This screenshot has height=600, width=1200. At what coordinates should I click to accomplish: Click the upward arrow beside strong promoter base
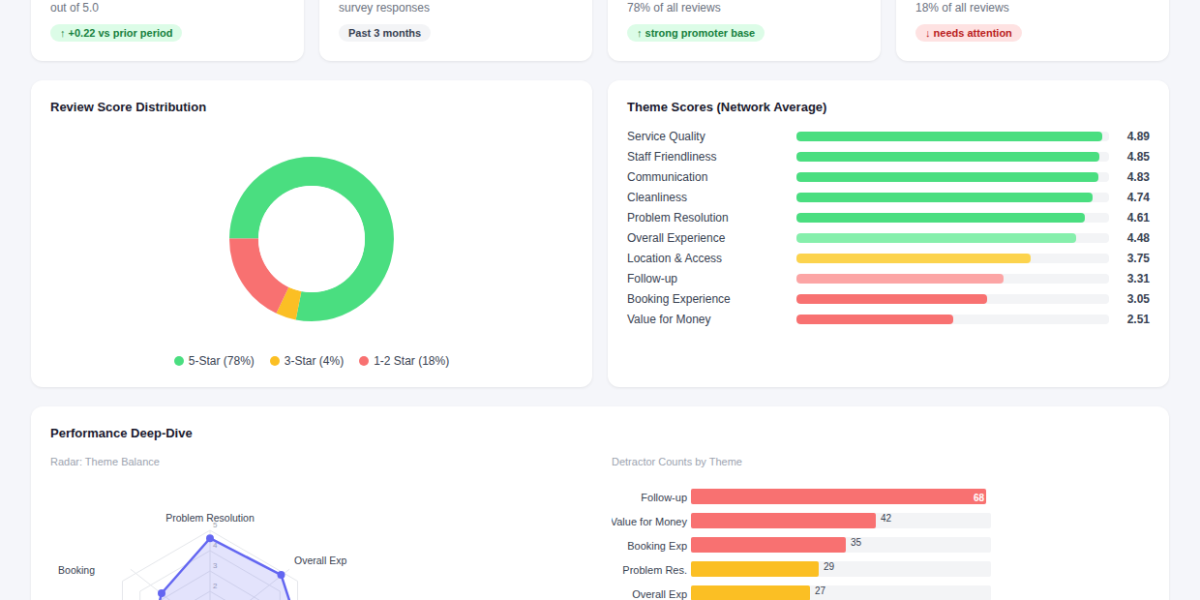tap(639, 33)
